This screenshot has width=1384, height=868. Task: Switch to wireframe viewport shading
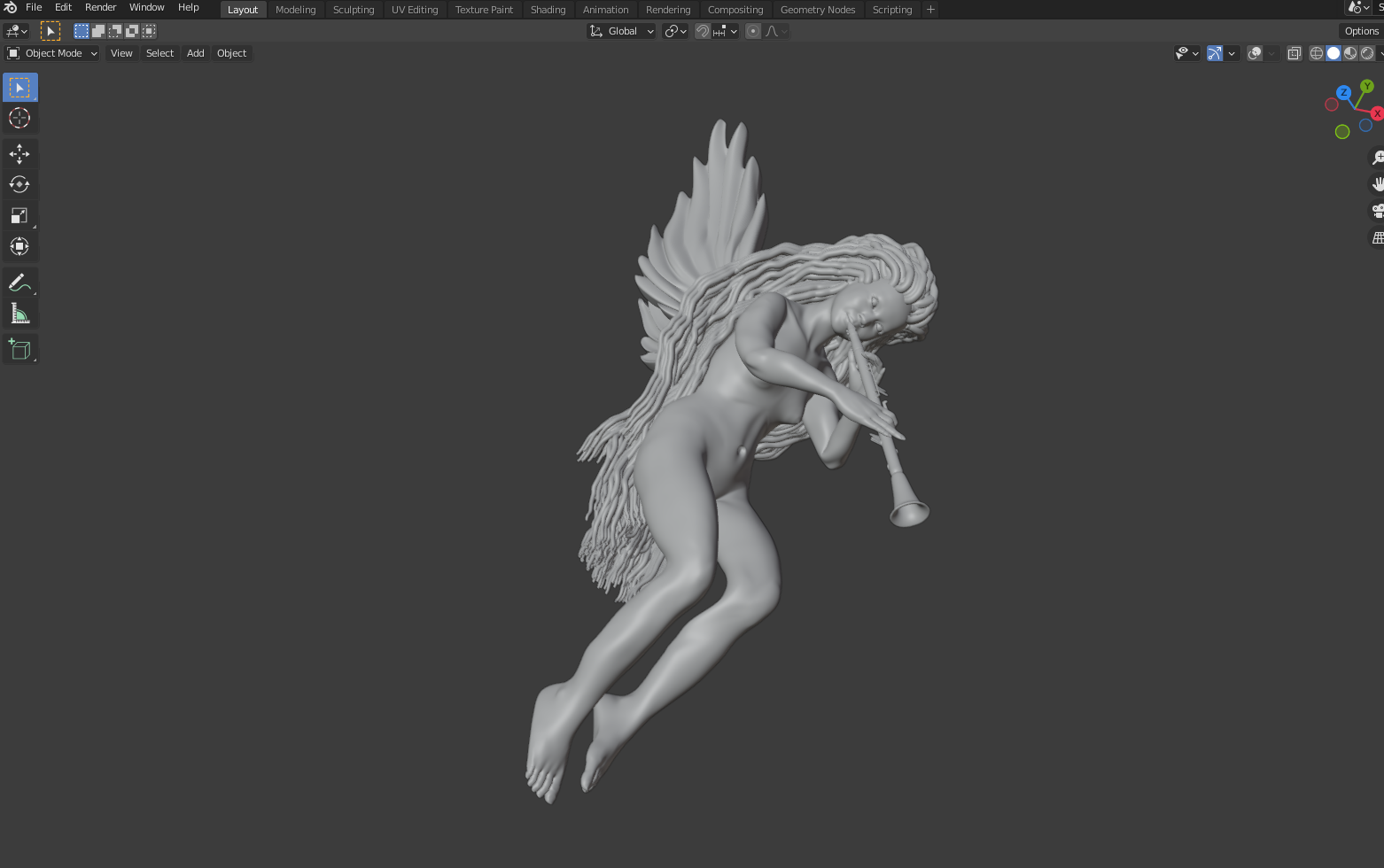[x=1317, y=53]
